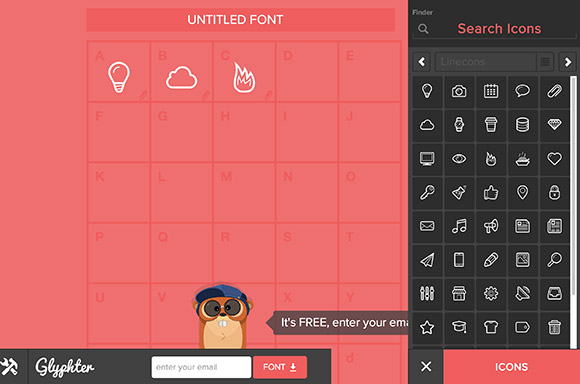Choose the calendar icon in the finder
Screen dimensions: 580x384
pyautogui.click(x=491, y=91)
